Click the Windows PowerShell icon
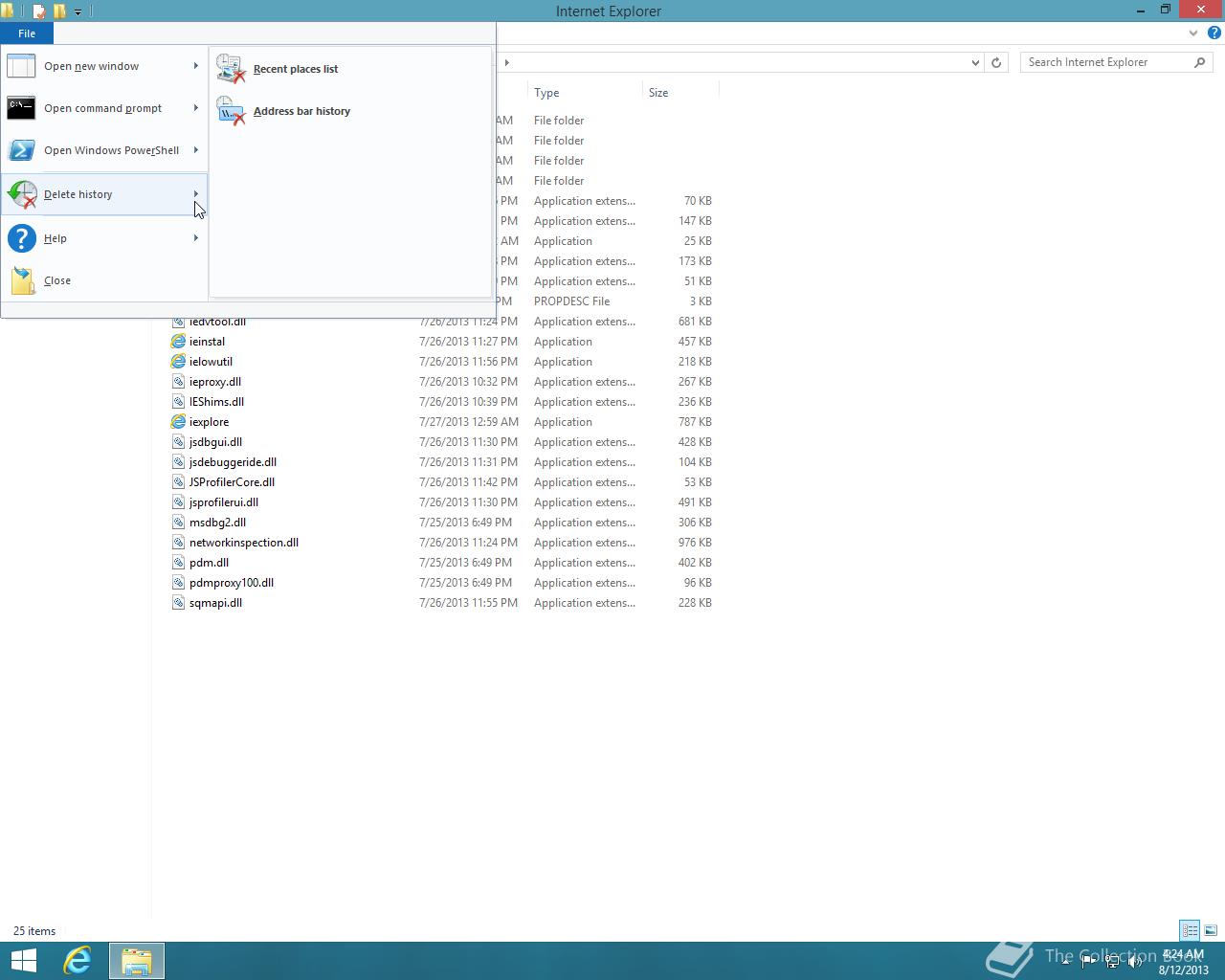The image size is (1225, 980). click(x=21, y=150)
